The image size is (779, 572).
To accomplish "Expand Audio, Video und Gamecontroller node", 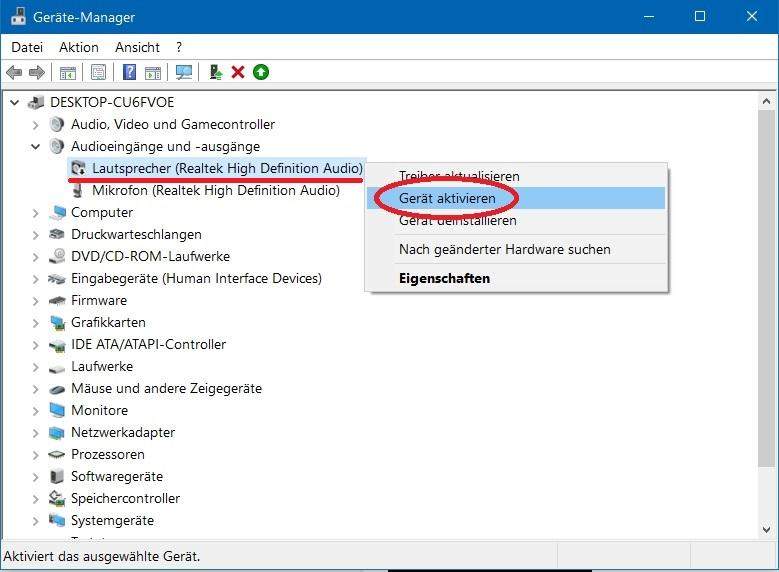I will (35, 125).
